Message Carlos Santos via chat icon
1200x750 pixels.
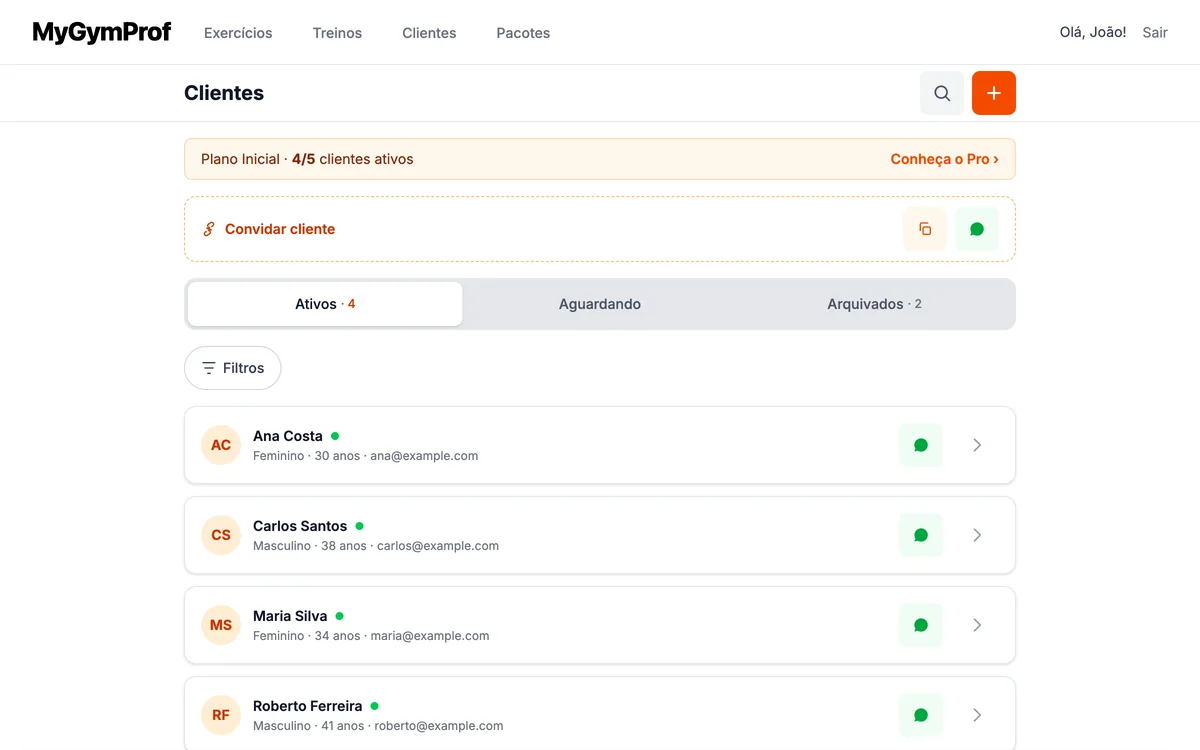point(921,535)
